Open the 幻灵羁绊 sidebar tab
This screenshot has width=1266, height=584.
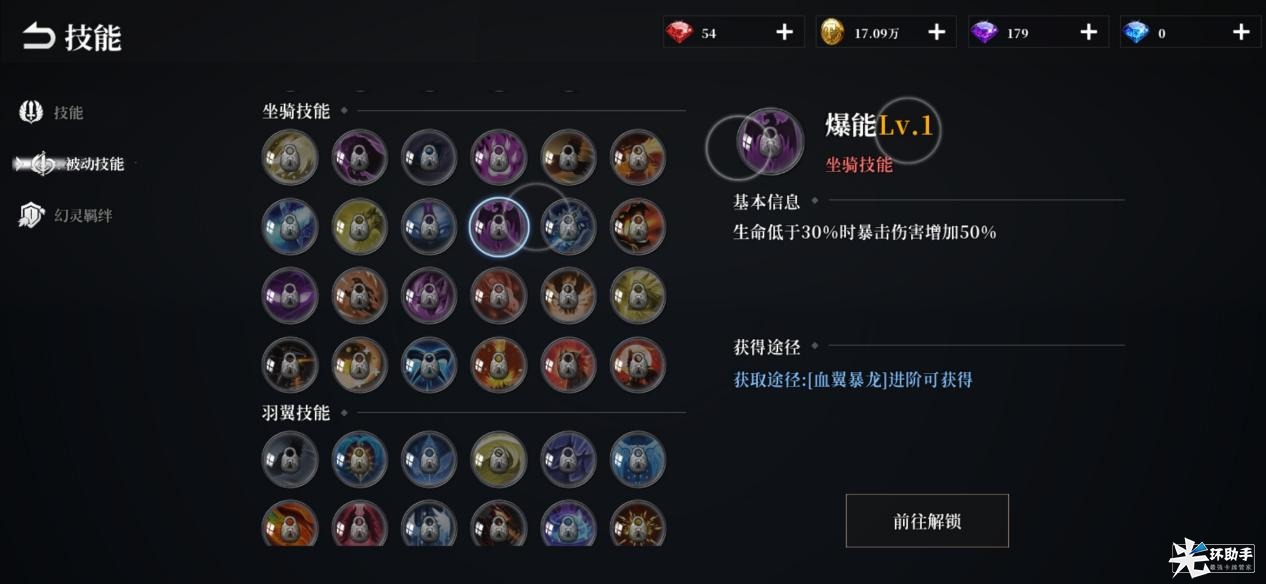[66, 215]
